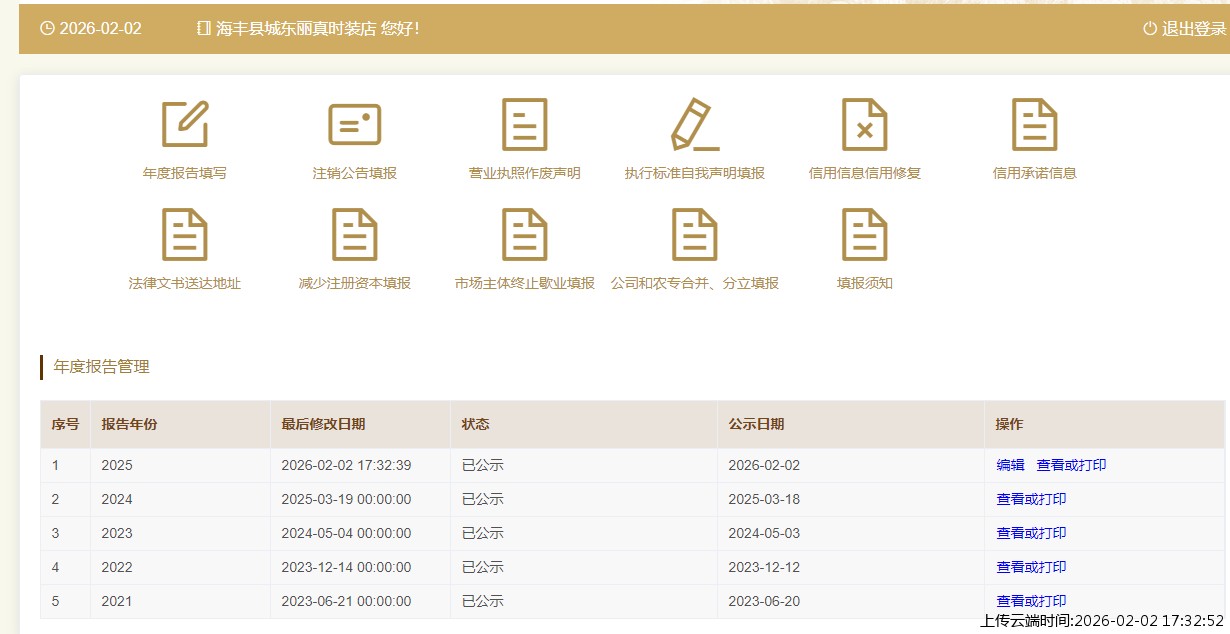Open 营业执照作废声明 document icon
The width and height of the screenshot is (1230, 634).
(525, 125)
